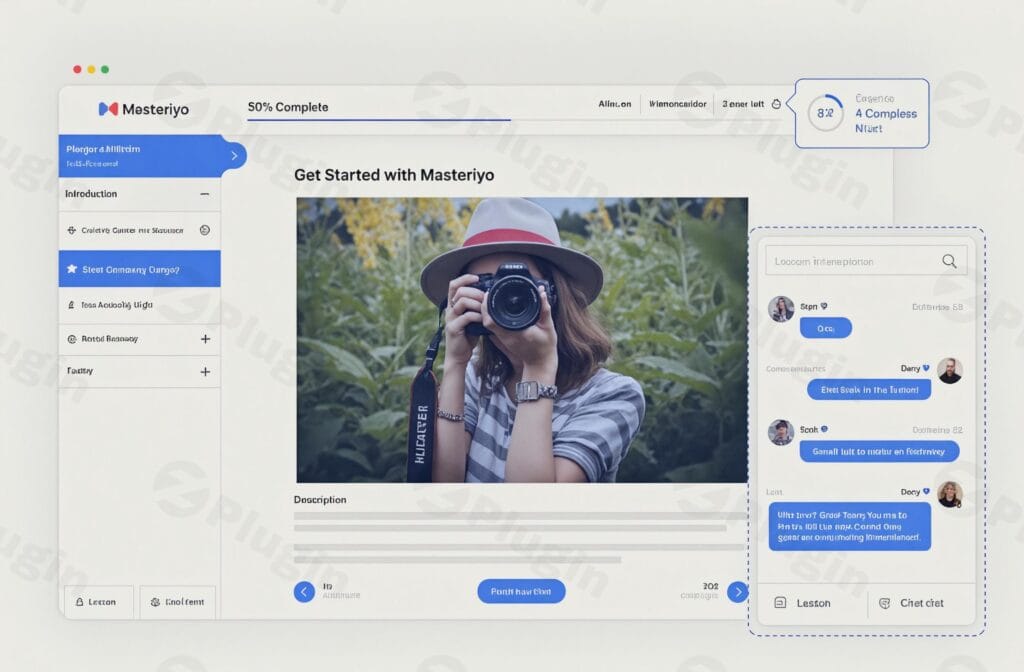1024x672 pixels.
Task: Click the document icon on right panel's Lesson tab
Action: 783,603
